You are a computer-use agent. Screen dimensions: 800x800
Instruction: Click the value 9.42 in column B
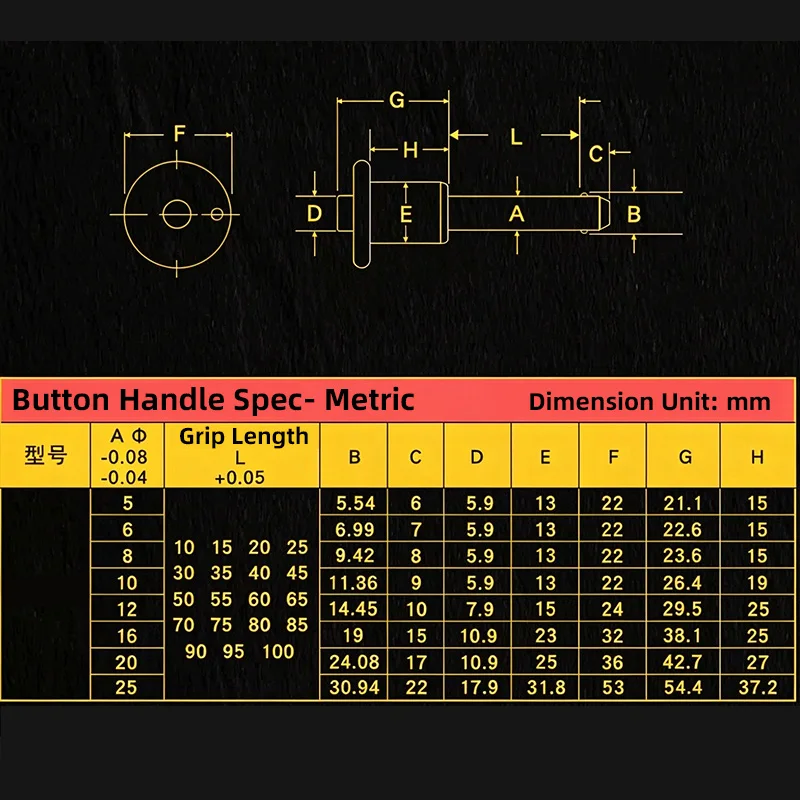[x=355, y=556]
